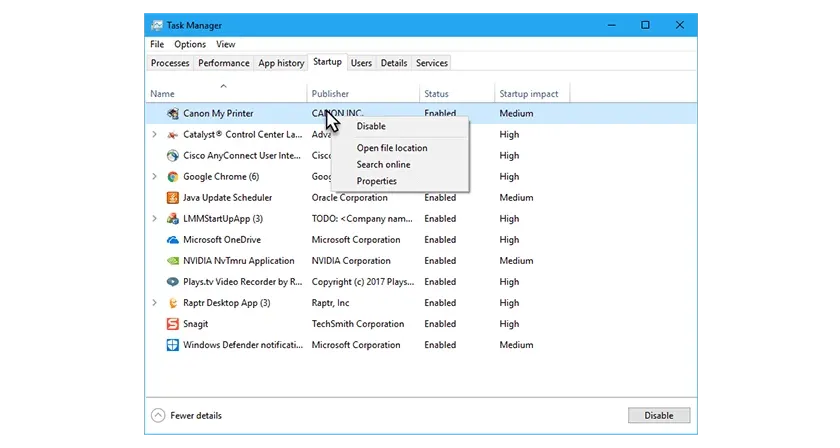Choose Open file location from context menu

point(391,148)
